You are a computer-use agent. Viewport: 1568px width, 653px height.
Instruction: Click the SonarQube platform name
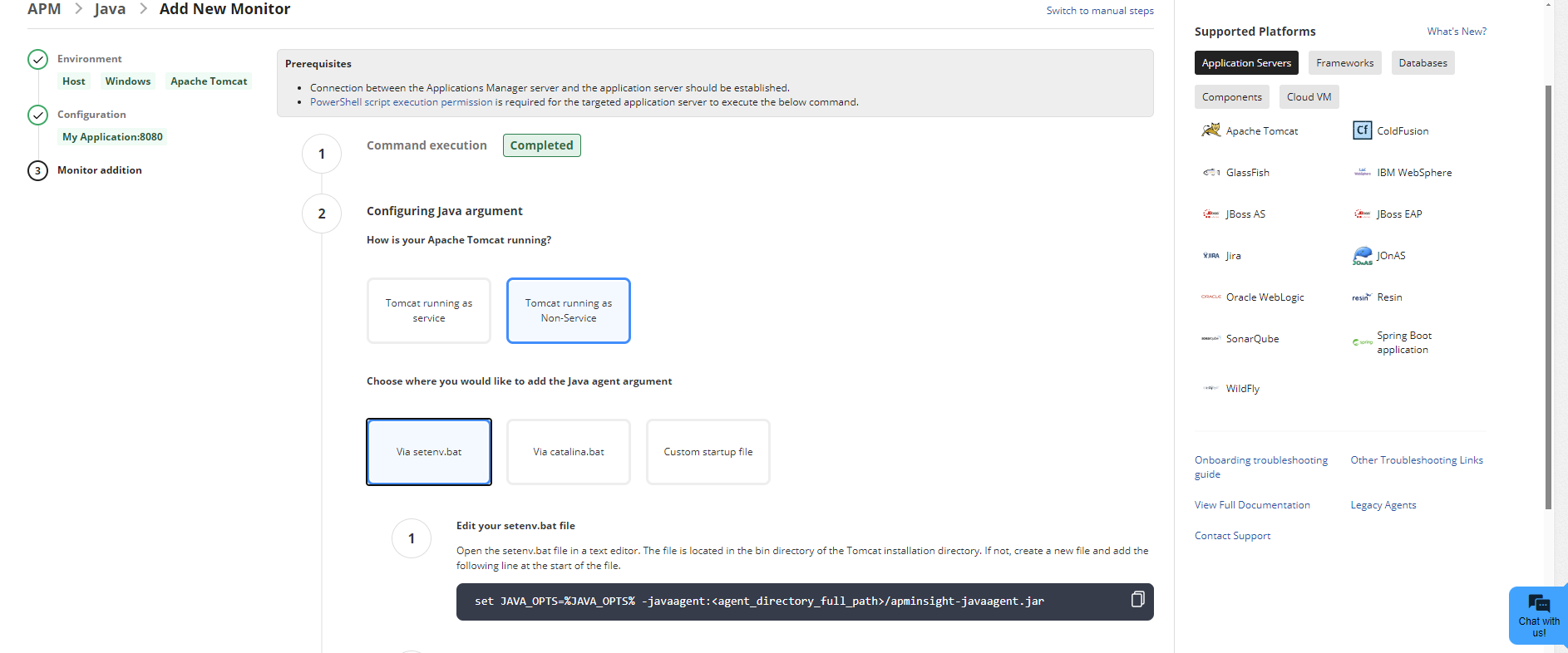1253,339
